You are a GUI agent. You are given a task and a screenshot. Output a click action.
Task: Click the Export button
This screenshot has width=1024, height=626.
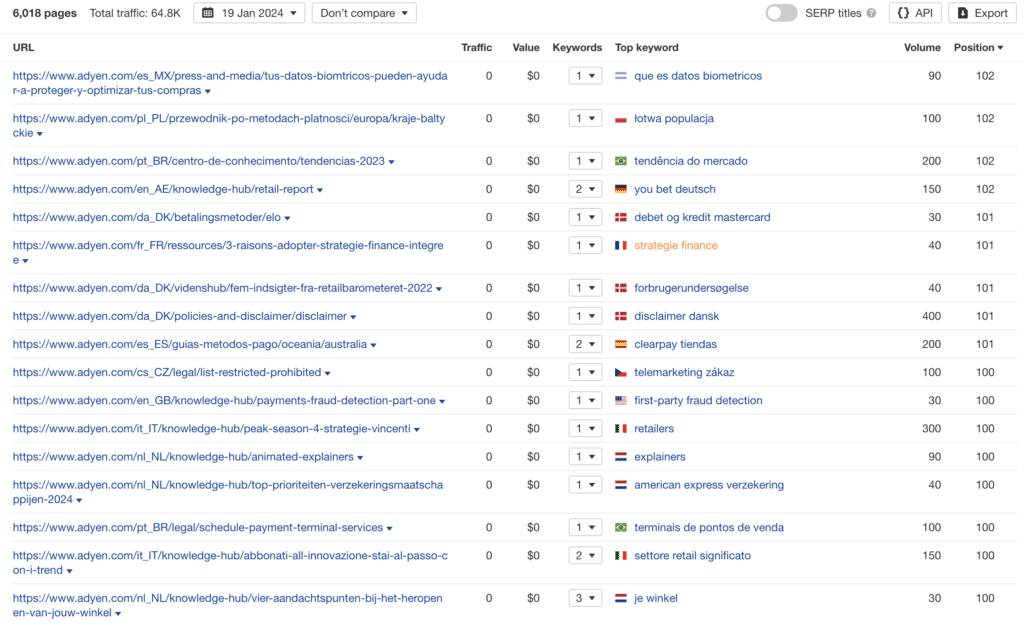982,13
